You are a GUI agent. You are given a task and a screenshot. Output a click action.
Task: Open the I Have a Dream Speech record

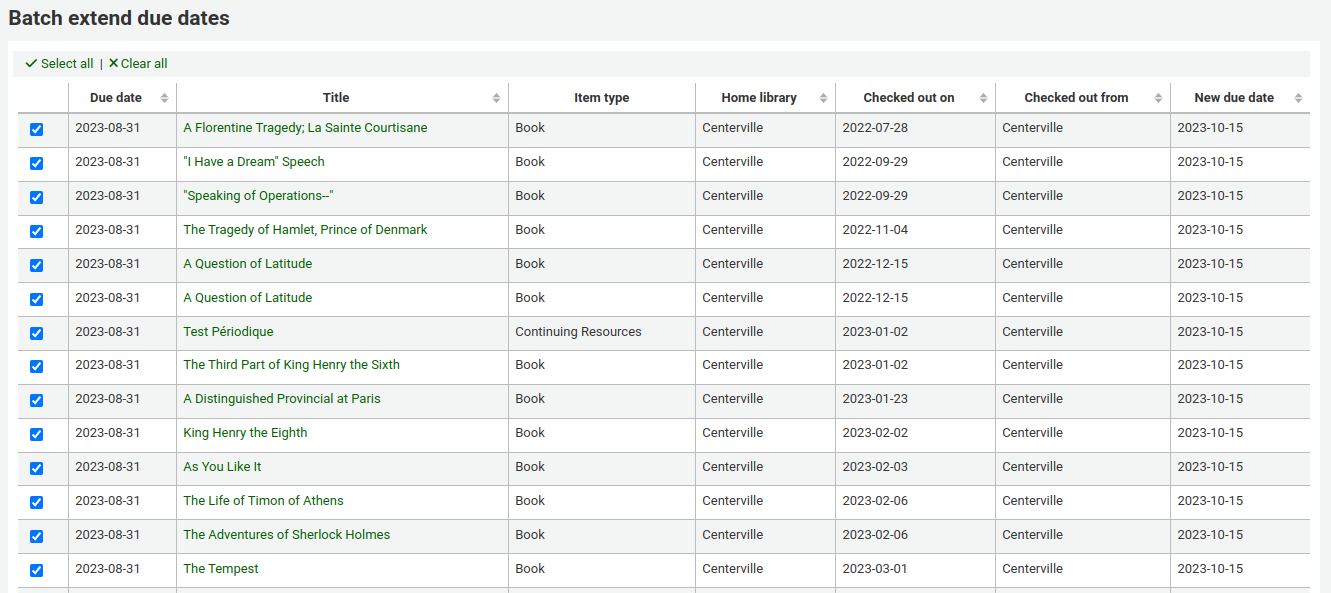(253, 161)
